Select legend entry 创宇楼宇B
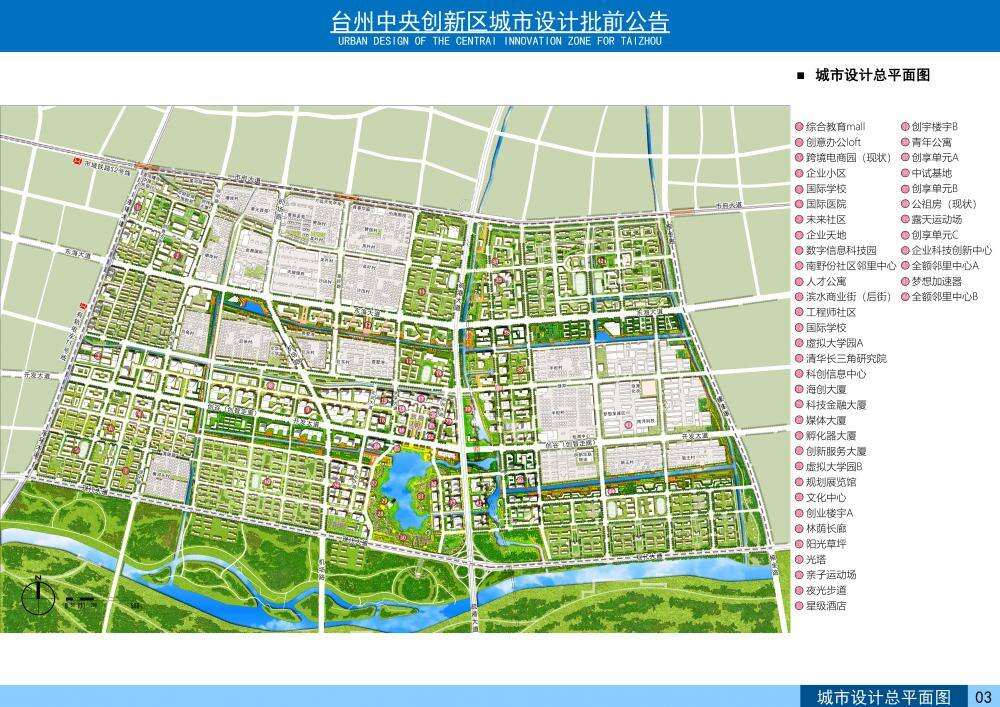Image resolution: width=1000 pixels, height=707 pixels. pyautogui.click(x=929, y=127)
